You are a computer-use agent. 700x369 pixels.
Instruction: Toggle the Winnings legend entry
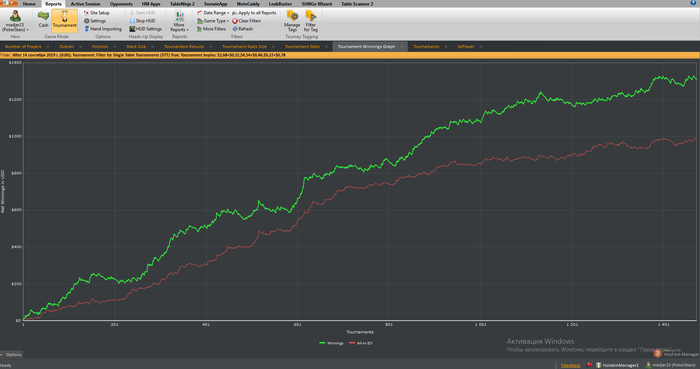click(332, 343)
